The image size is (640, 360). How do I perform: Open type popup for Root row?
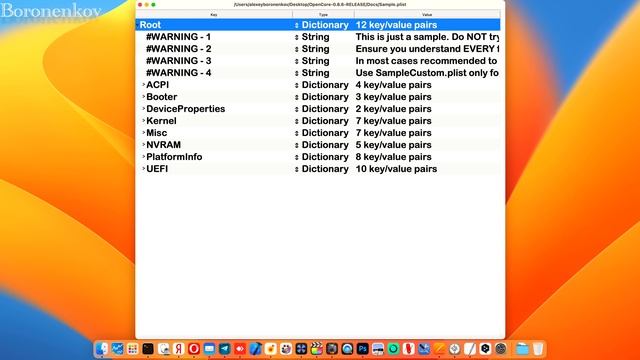[x=297, y=25]
